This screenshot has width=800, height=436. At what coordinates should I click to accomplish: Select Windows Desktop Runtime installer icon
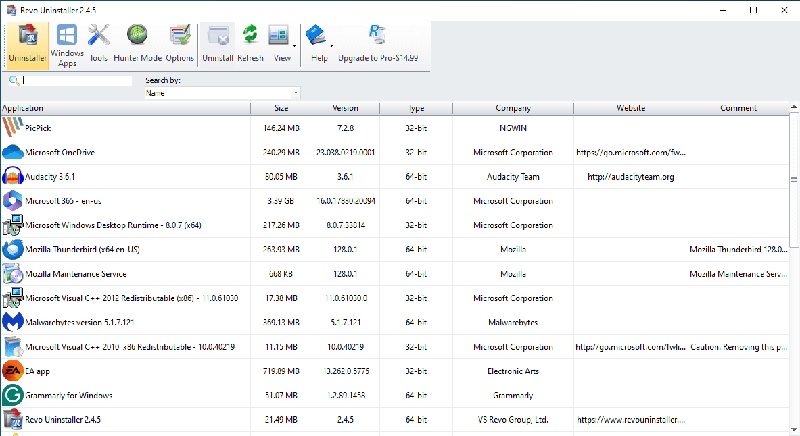[x=12, y=225]
